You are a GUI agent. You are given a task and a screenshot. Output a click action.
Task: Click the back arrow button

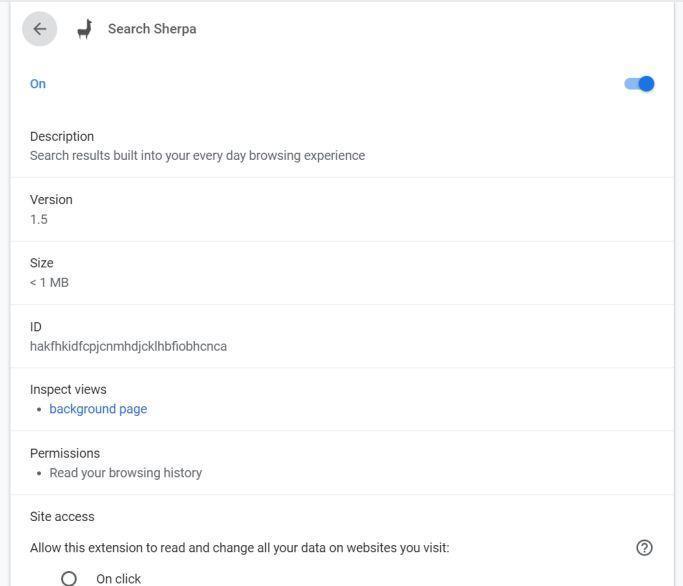click(40, 29)
